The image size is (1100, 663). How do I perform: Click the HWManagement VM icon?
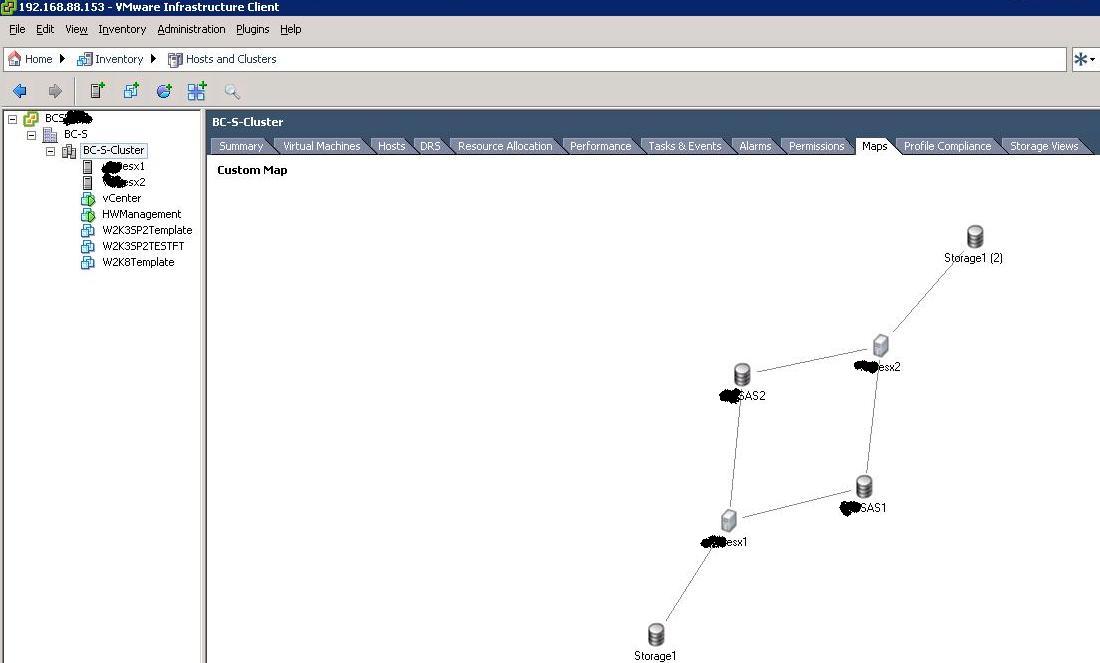tap(88, 215)
